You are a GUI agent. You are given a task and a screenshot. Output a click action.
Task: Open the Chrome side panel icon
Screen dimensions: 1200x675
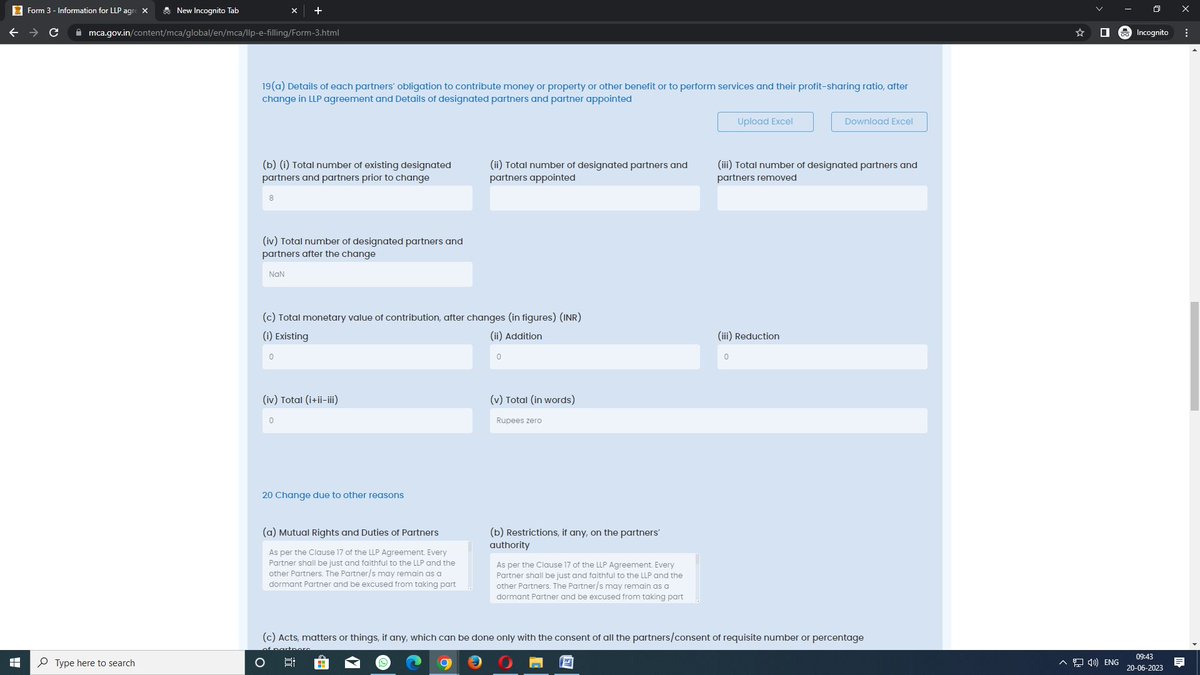point(1104,32)
